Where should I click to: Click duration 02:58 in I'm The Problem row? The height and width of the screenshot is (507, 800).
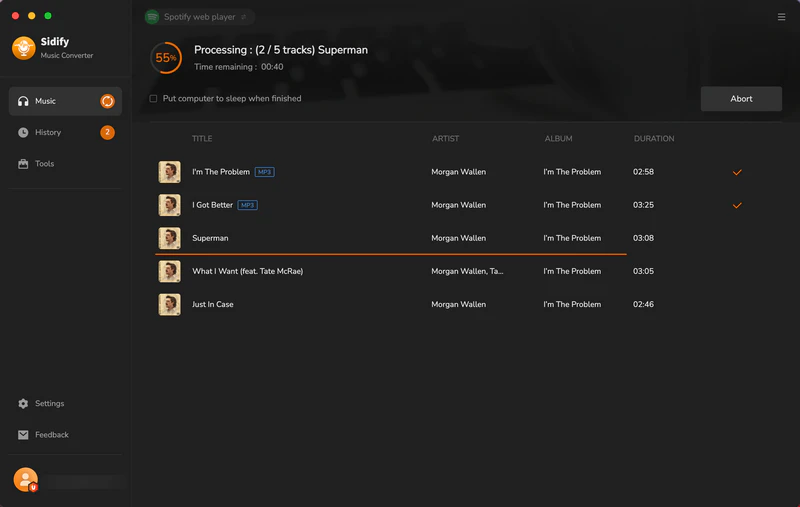pyautogui.click(x=643, y=172)
